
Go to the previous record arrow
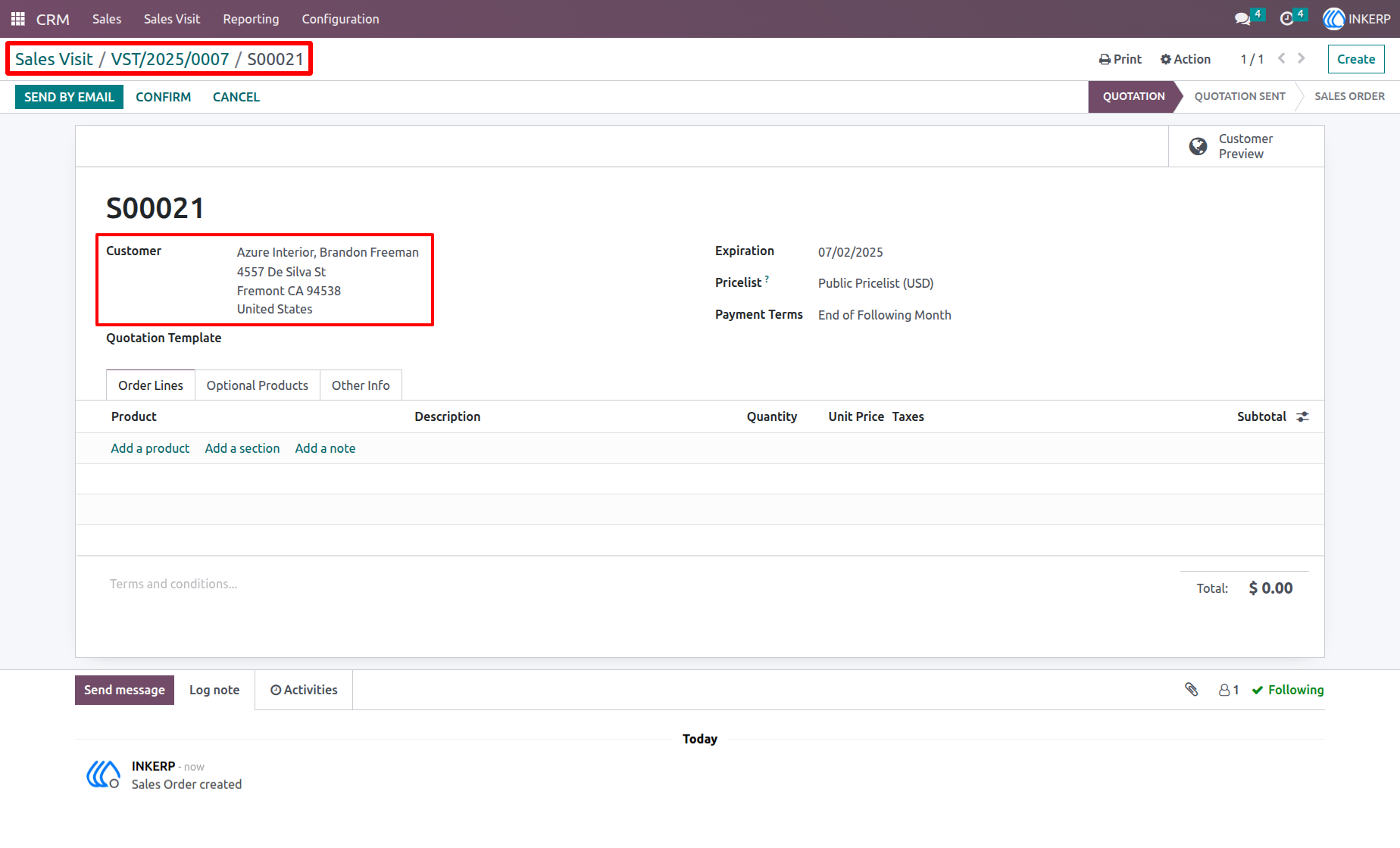coord(1281,58)
